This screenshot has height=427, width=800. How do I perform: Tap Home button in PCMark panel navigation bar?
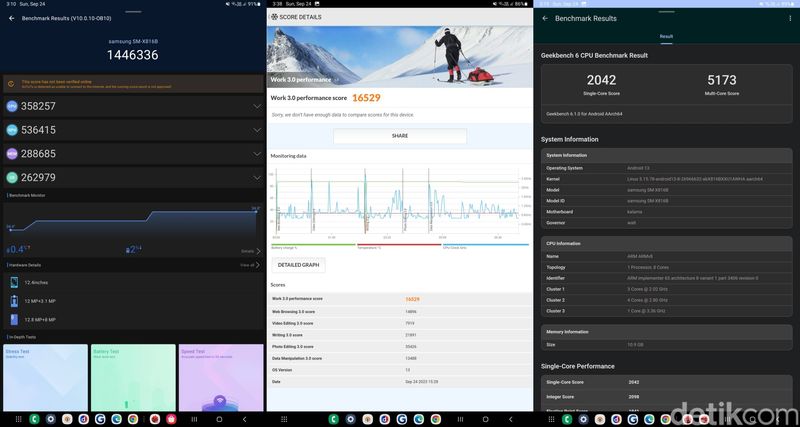pos(486,419)
